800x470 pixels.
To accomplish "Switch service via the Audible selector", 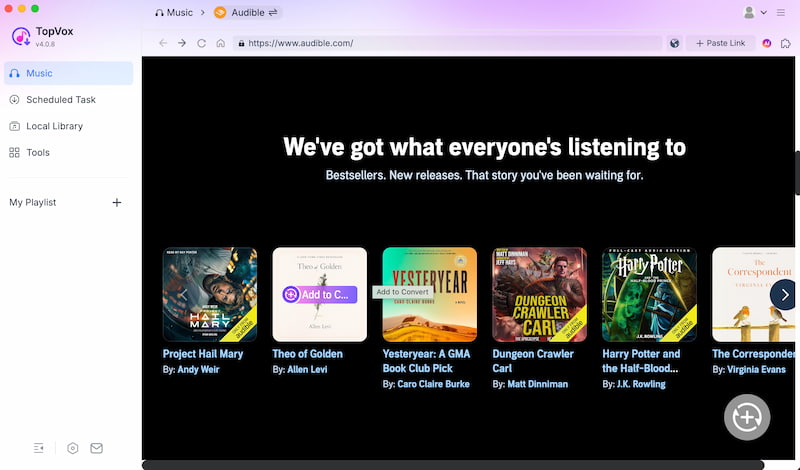I will [x=247, y=13].
